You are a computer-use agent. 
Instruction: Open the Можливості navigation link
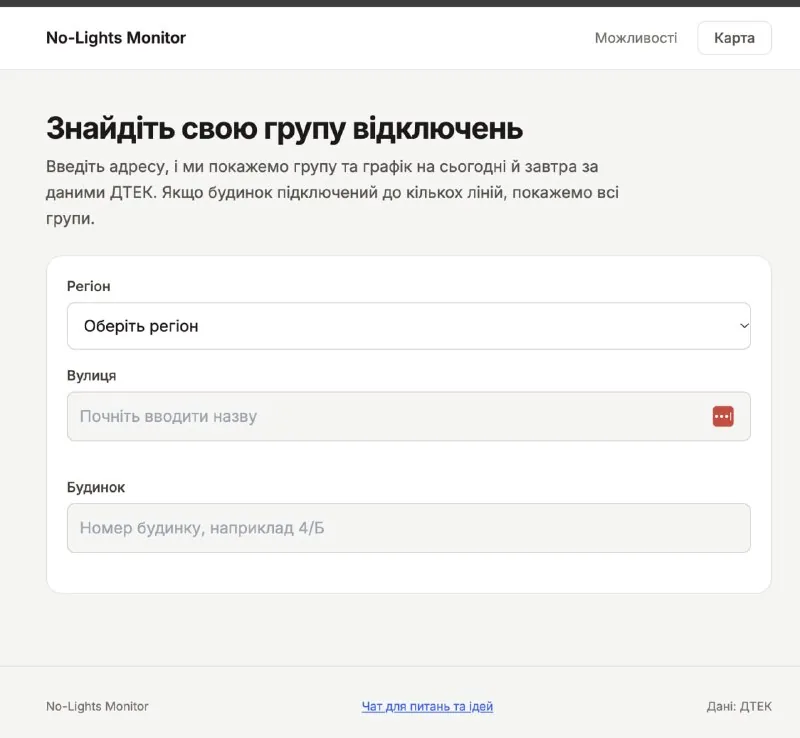coord(636,38)
